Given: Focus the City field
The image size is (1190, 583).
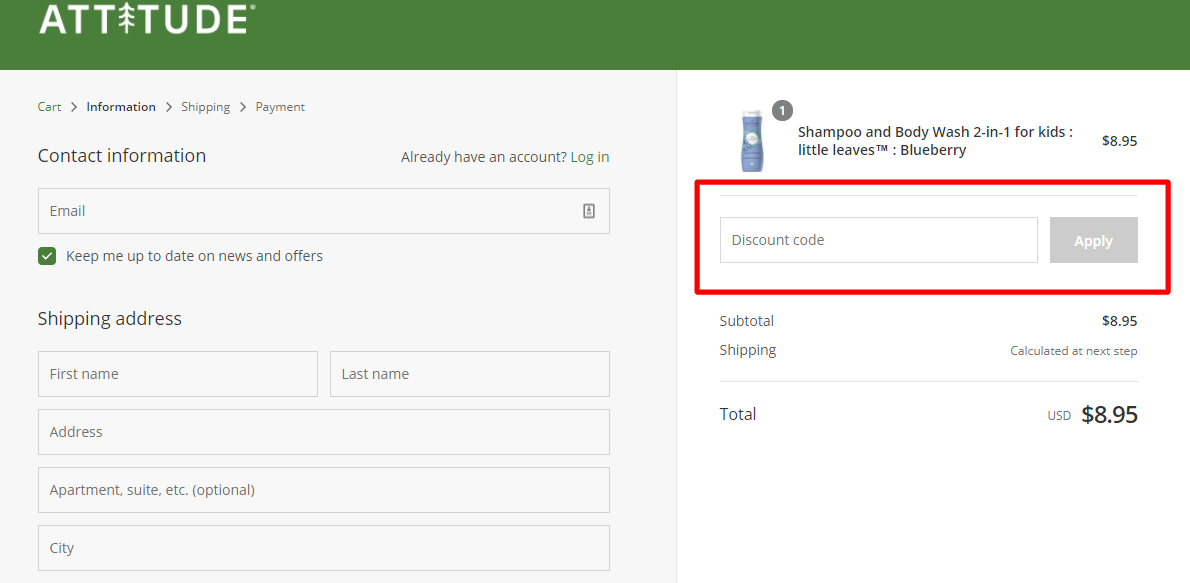Looking at the screenshot, I should point(323,548).
